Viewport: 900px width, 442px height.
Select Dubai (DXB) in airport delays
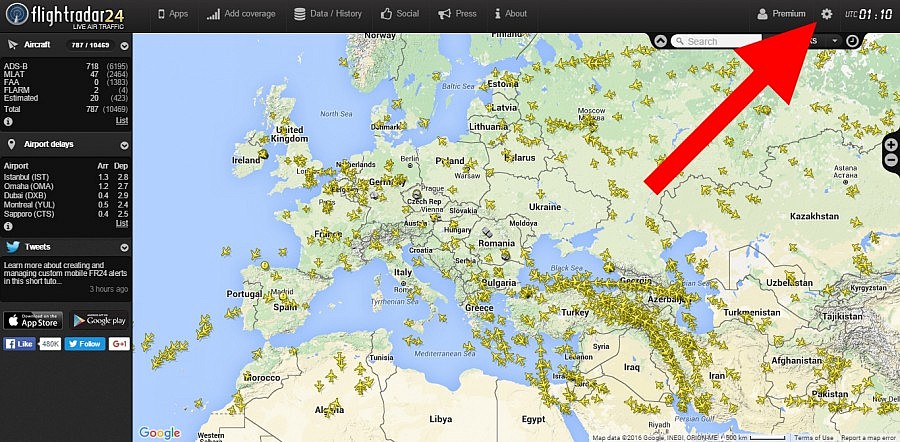pyautogui.click(x=65, y=196)
